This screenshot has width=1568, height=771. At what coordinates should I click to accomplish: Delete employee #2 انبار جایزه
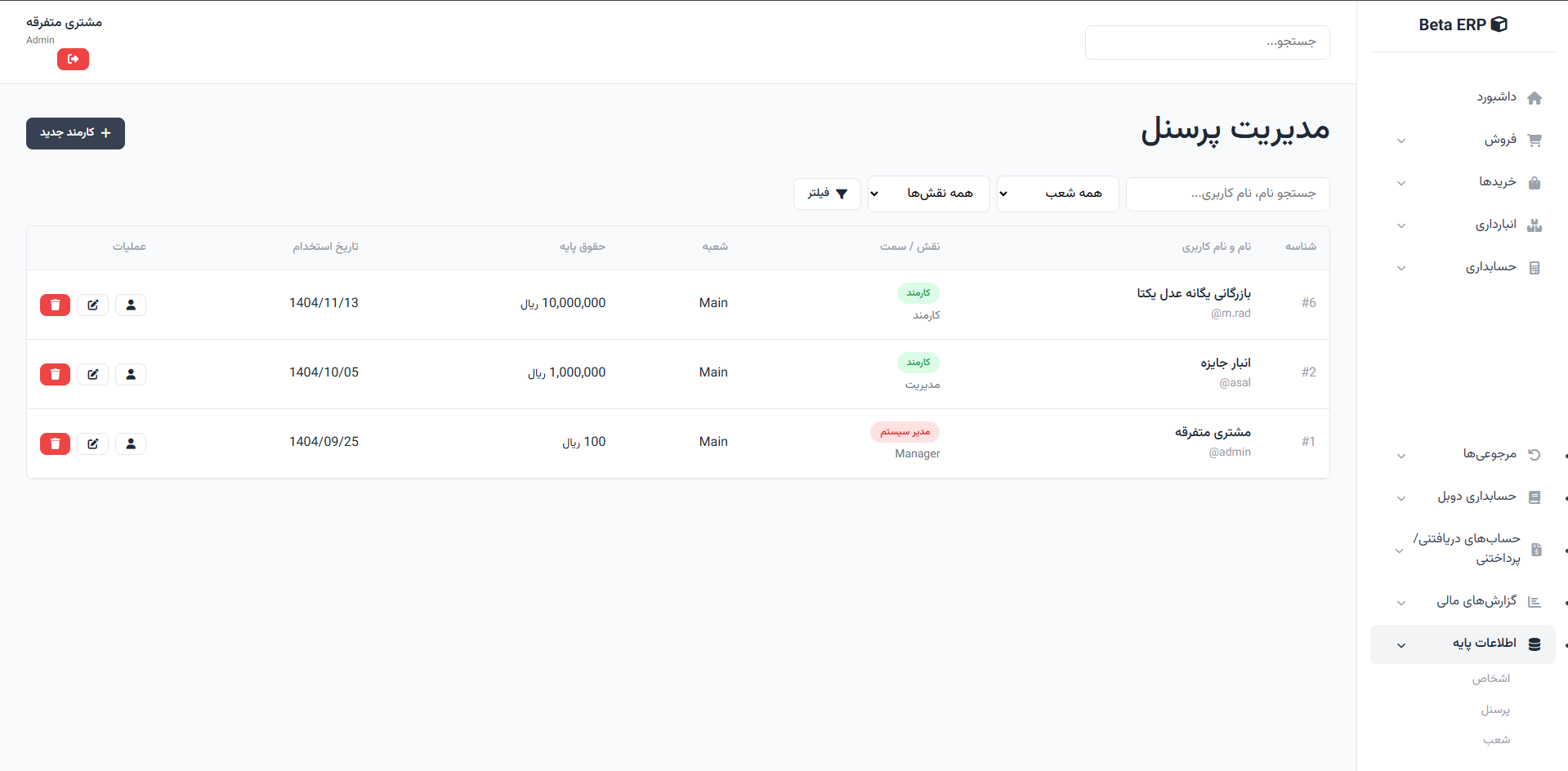click(x=55, y=374)
